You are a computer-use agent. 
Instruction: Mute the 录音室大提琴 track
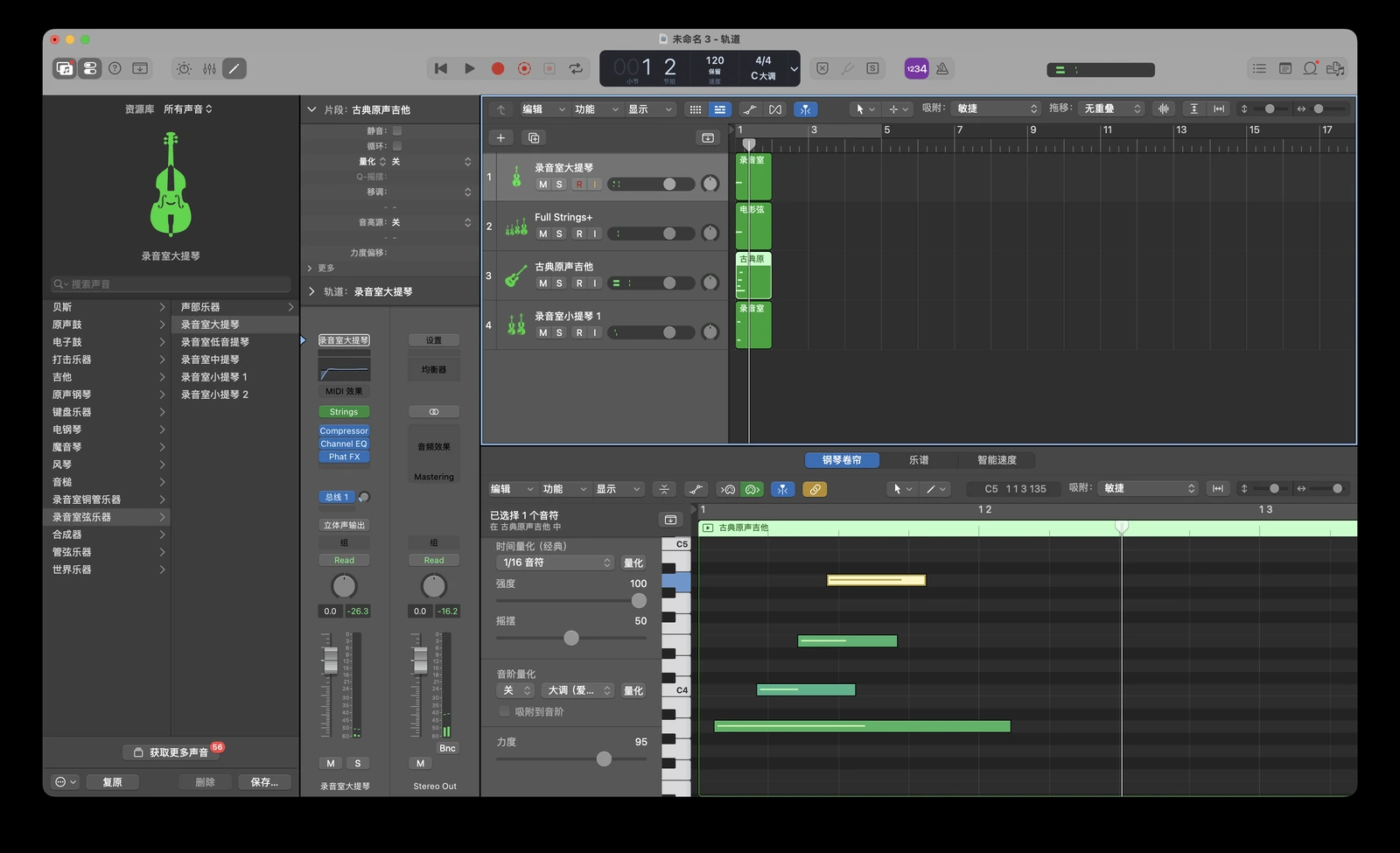pos(543,185)
